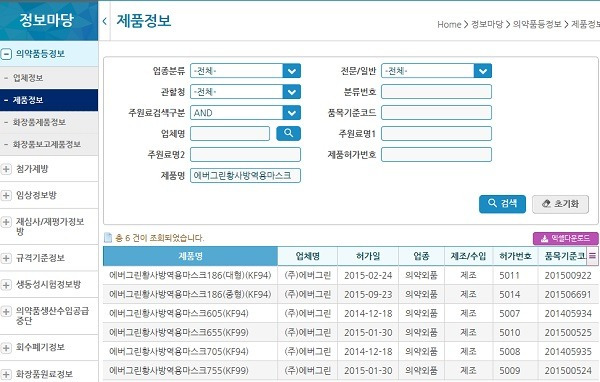Viewport: 600px width, 382px height.
Task: Sort by the 허가번호 column header
Action: point(515,256)
